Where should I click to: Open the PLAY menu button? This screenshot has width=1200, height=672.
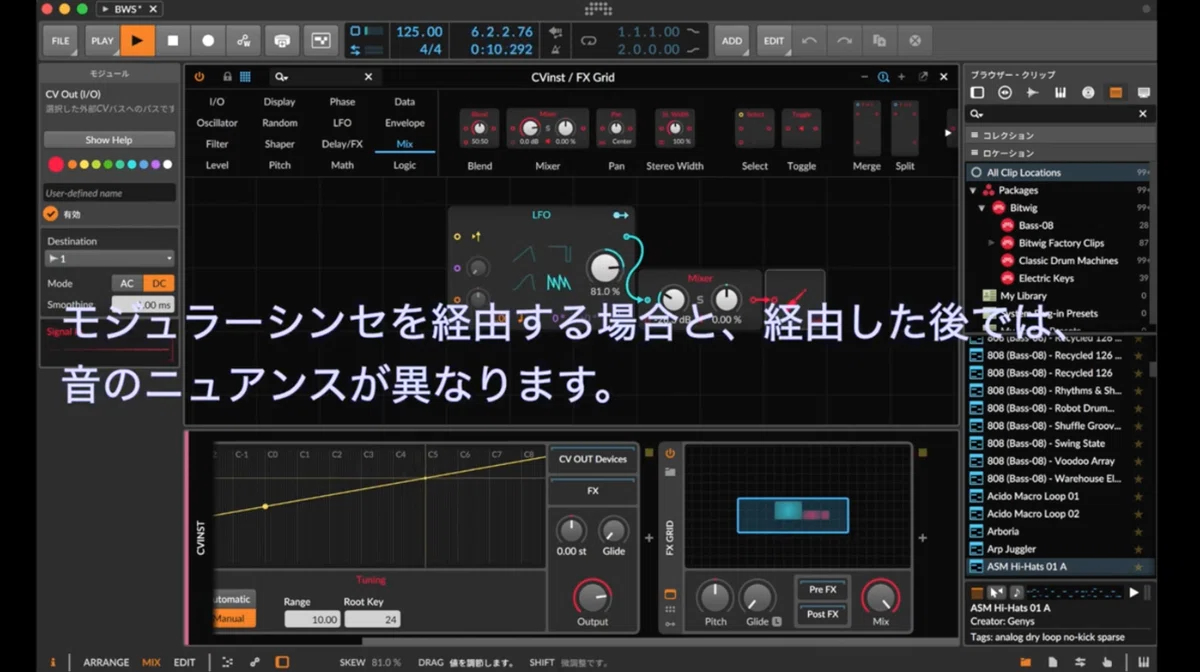(101, 41)
